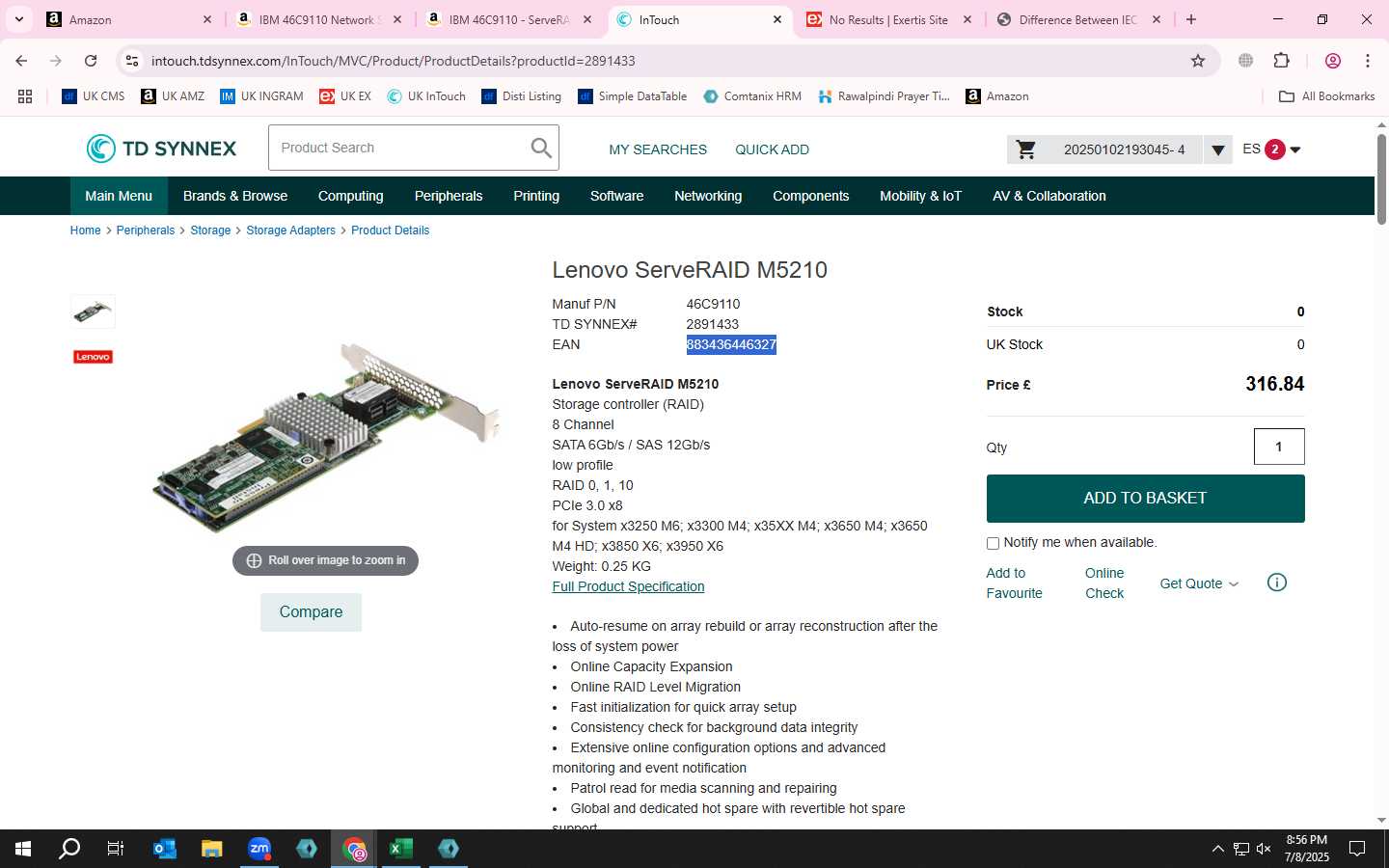Open the Main Menu tab
The width and height of the screenshot is (1389, 868).
coord(119,196)
